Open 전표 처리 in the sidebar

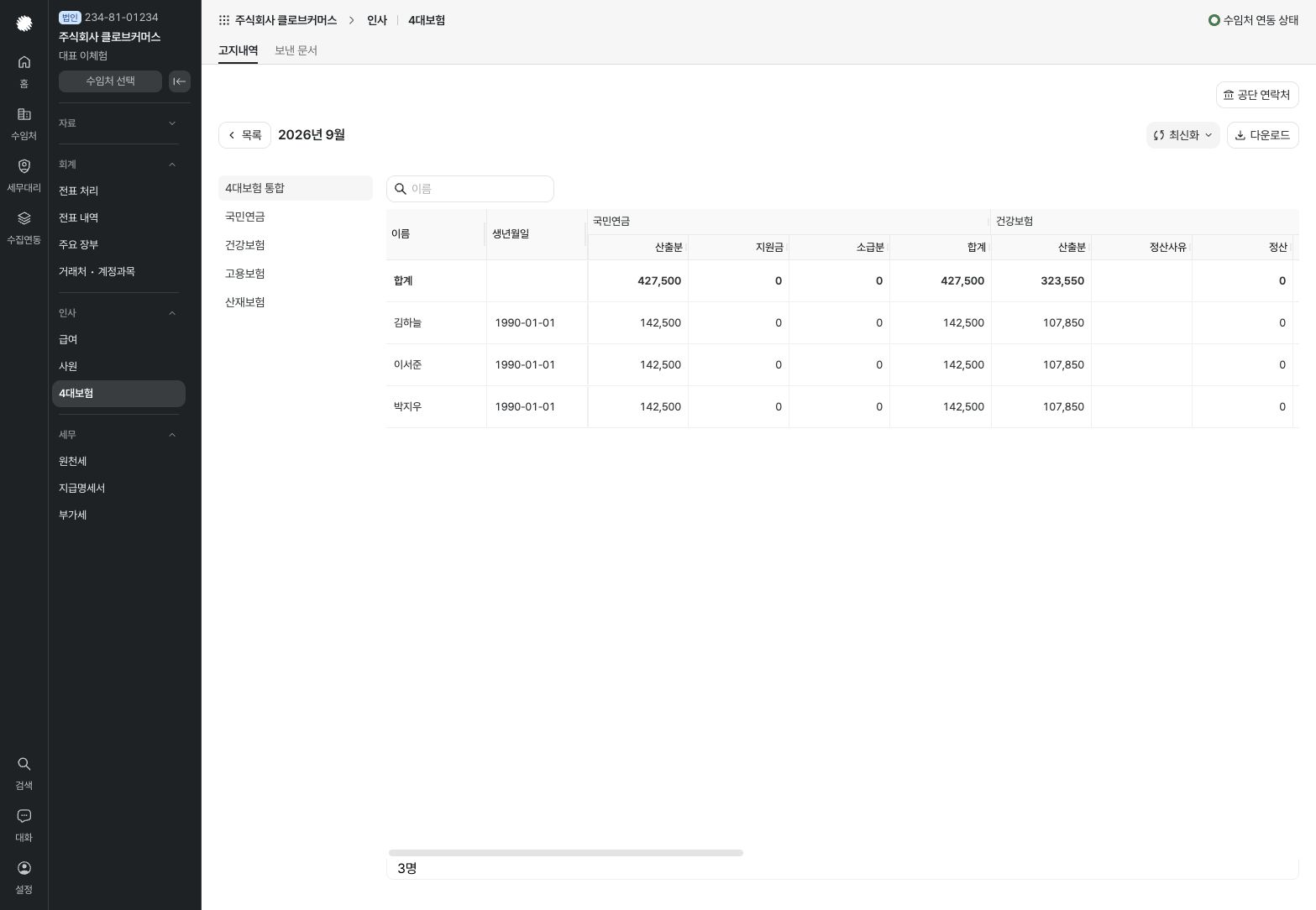pos(118,191)
